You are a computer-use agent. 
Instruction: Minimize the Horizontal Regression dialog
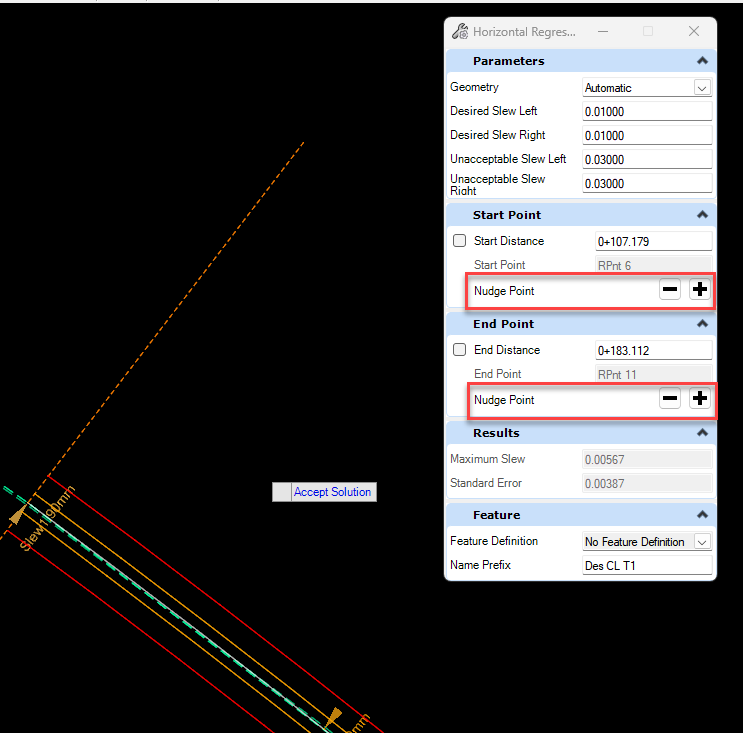(x=603, y=31)
